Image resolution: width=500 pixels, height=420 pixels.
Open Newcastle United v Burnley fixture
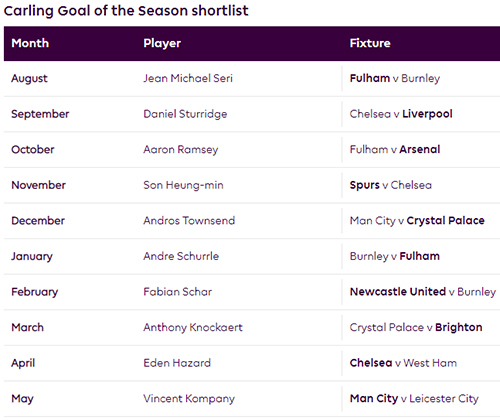point(423,292)
